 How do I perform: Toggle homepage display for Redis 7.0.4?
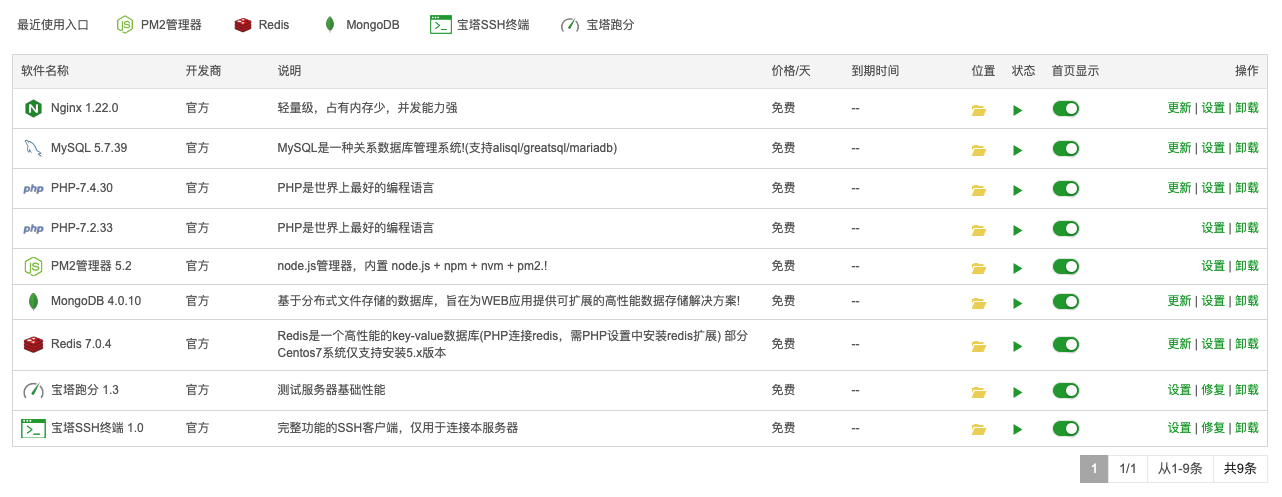coord(1066,344)
